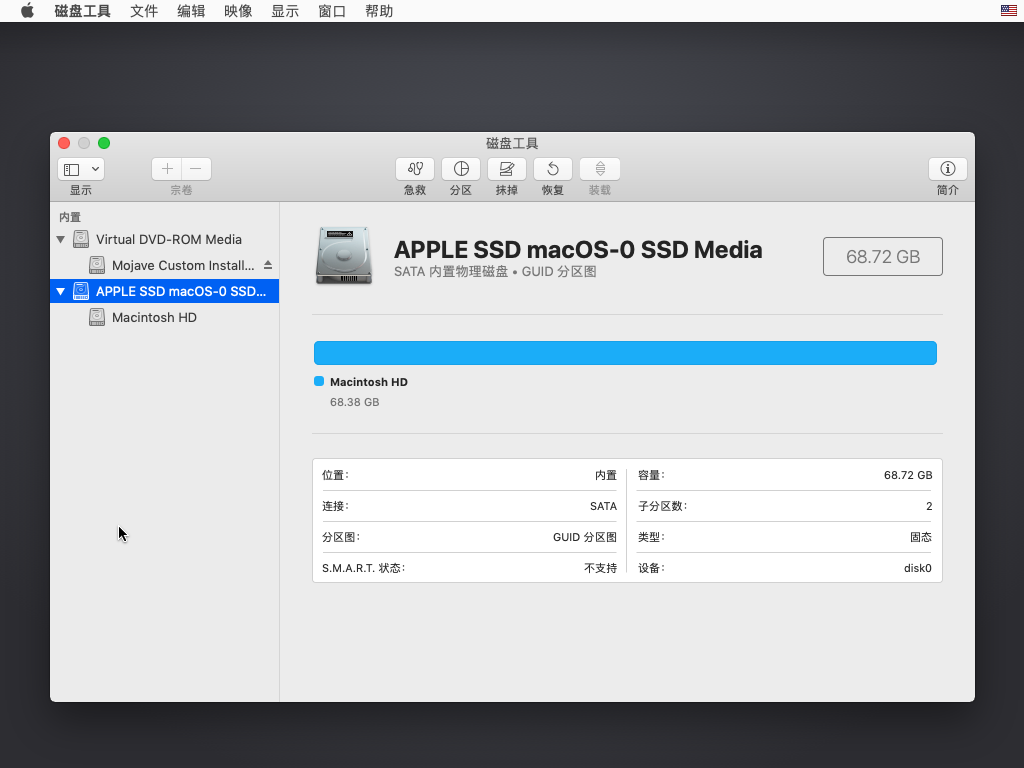Open the 编辑 menu
This screenshot has width=1024, height=768.
click(x=191, y=11)
